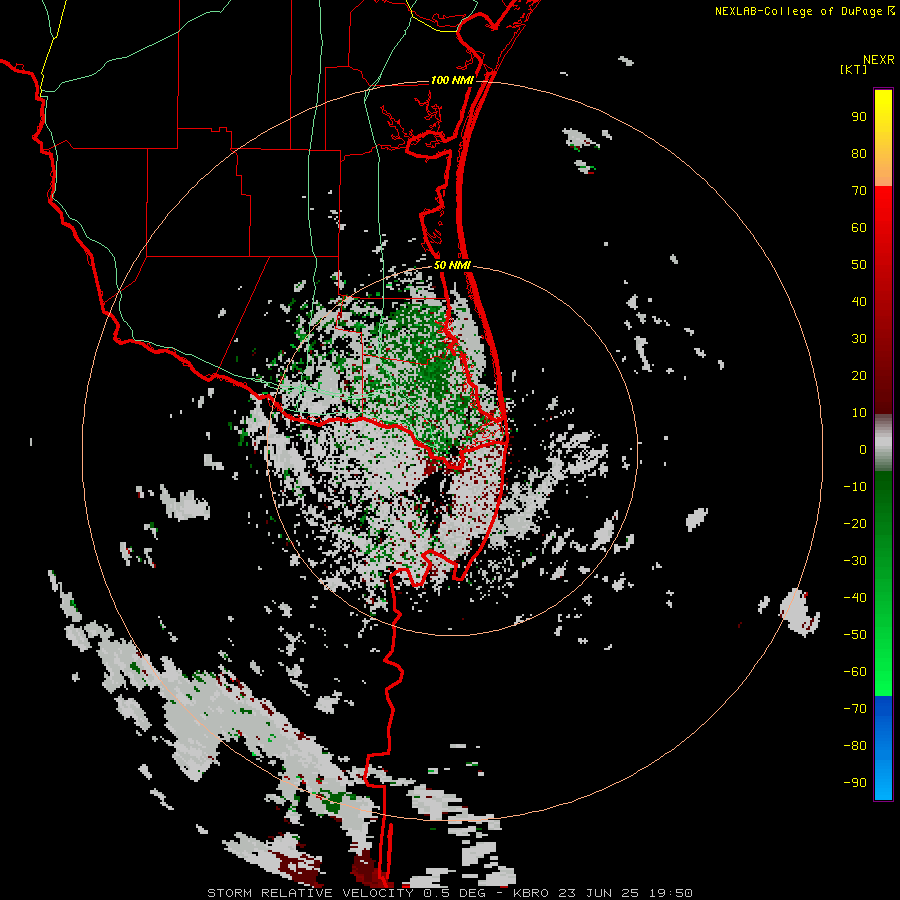Click the Storm Relative Velocity caption text
This screenshot has width=900, height=900.
(449, 893)
